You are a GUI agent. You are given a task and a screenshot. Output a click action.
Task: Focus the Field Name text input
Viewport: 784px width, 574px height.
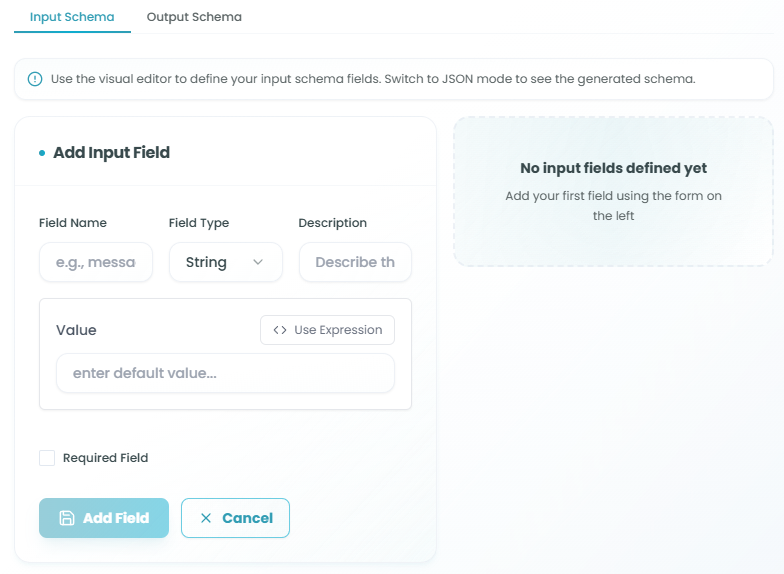(x=96, y=262)
